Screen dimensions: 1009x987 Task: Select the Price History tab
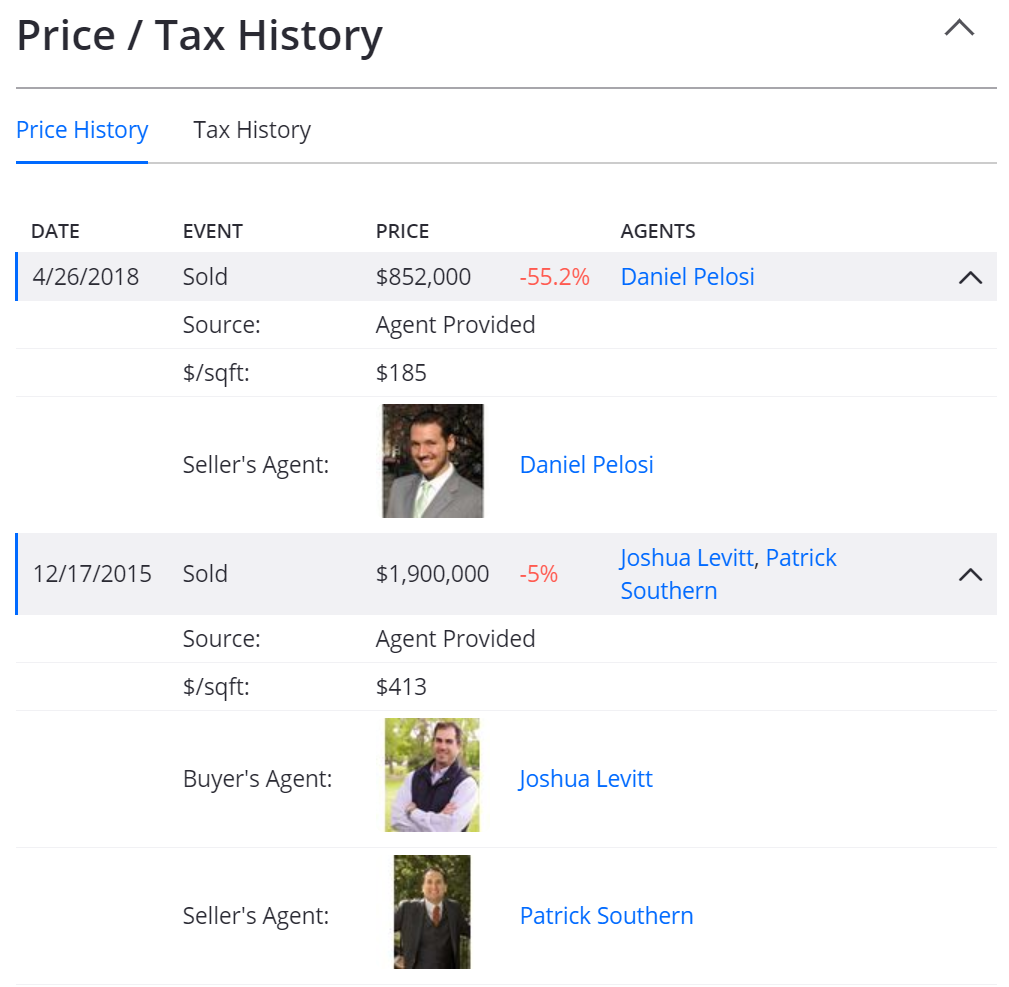[x=82, y=130]
